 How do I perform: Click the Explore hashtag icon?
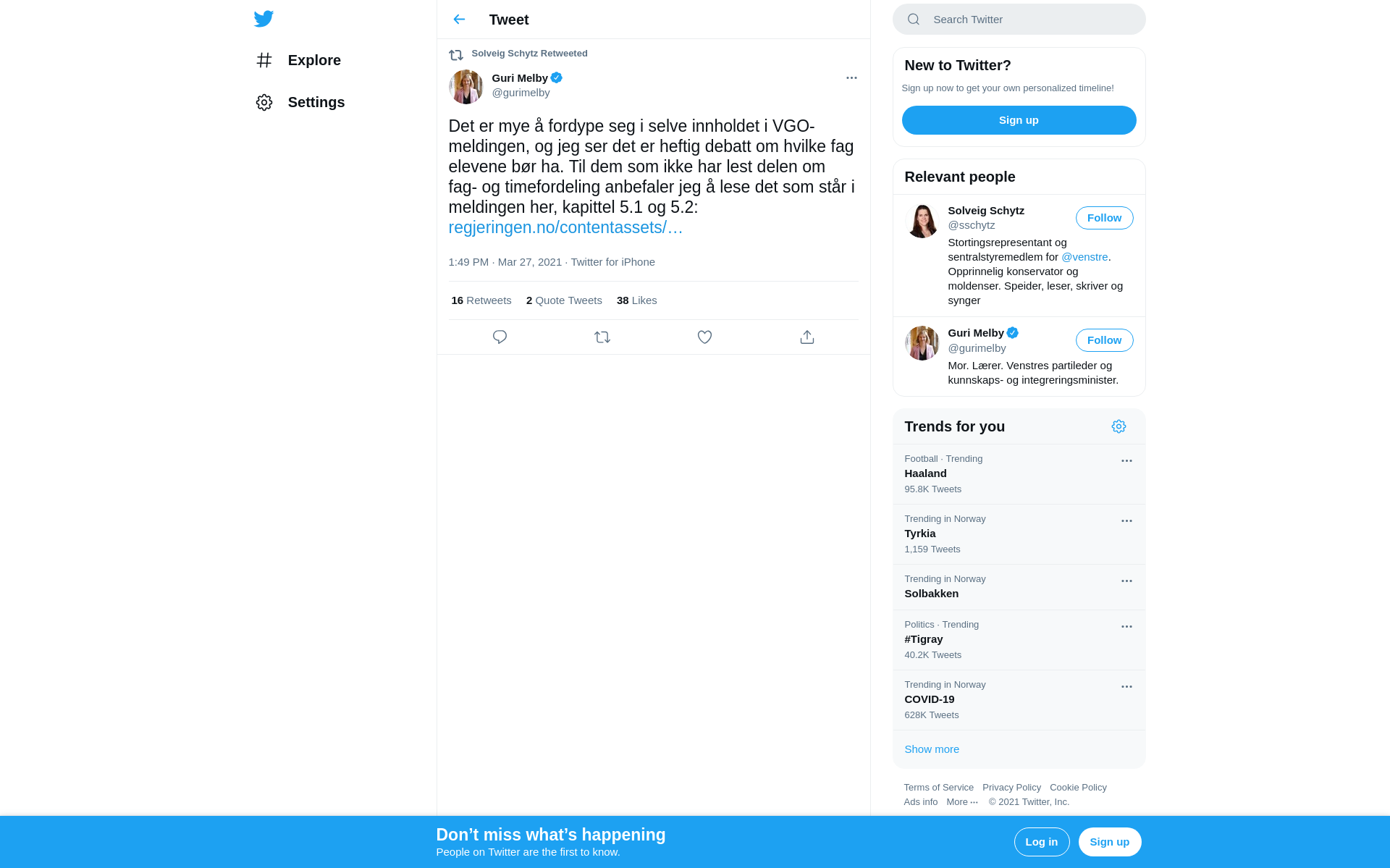(x=264, y=60)
